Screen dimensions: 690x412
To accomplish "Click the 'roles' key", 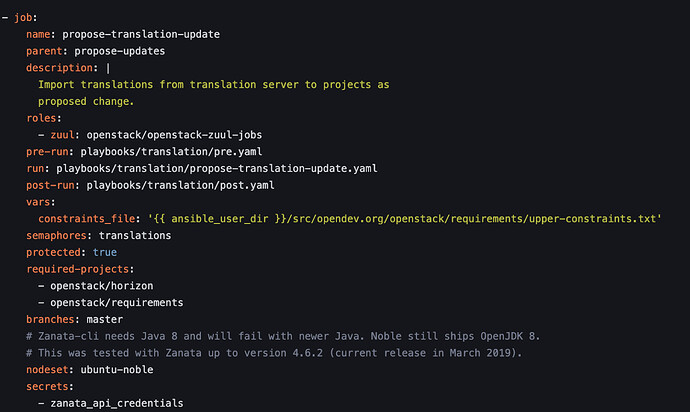I will point(43,118).
